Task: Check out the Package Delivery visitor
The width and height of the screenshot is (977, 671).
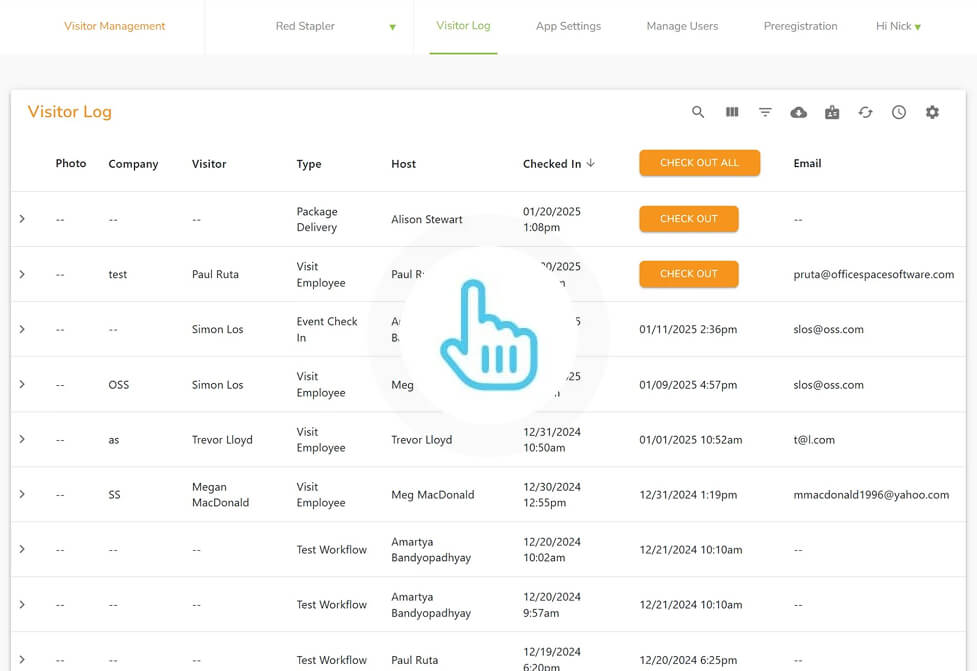Action: point(688,219)
